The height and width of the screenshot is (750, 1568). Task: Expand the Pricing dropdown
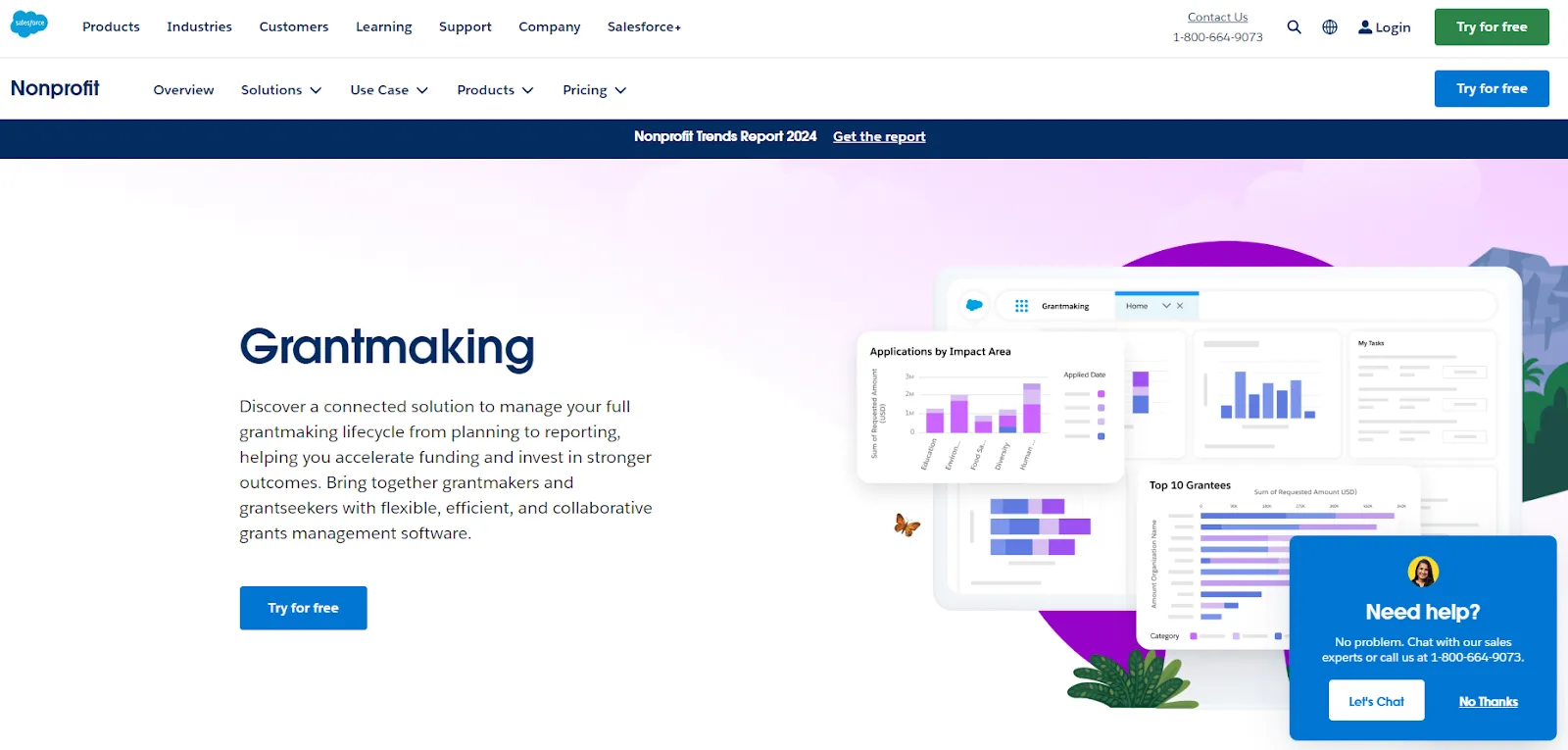point(594,90)
